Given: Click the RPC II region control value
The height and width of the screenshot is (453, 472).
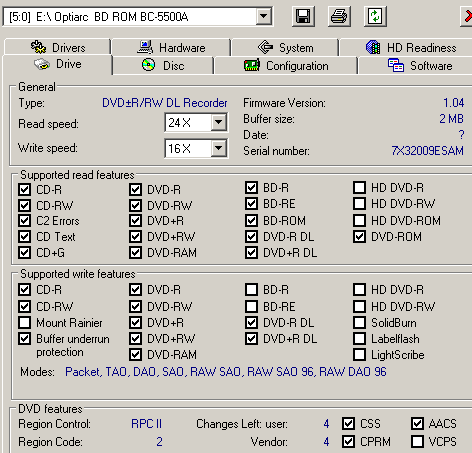Looking at the screenshot, I should (147, 424).
